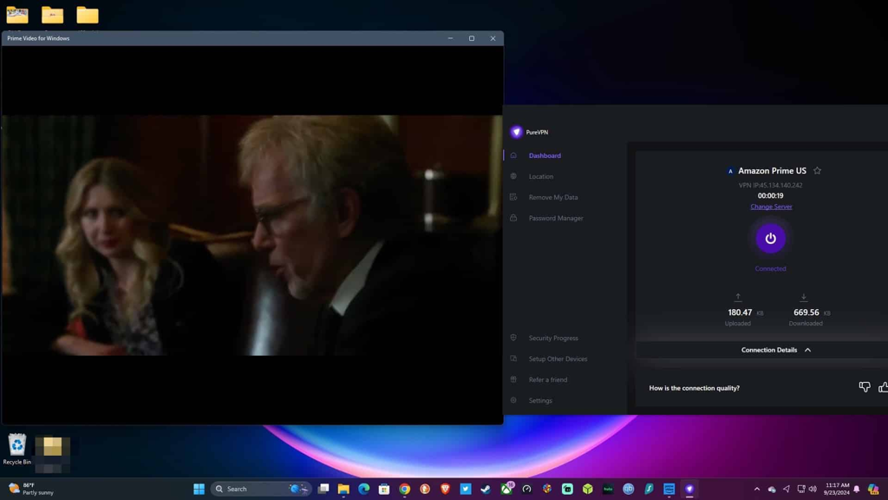888x500 pixels.
Task: Open the Recycle Bin desktop icon
Action: (17, 447)
